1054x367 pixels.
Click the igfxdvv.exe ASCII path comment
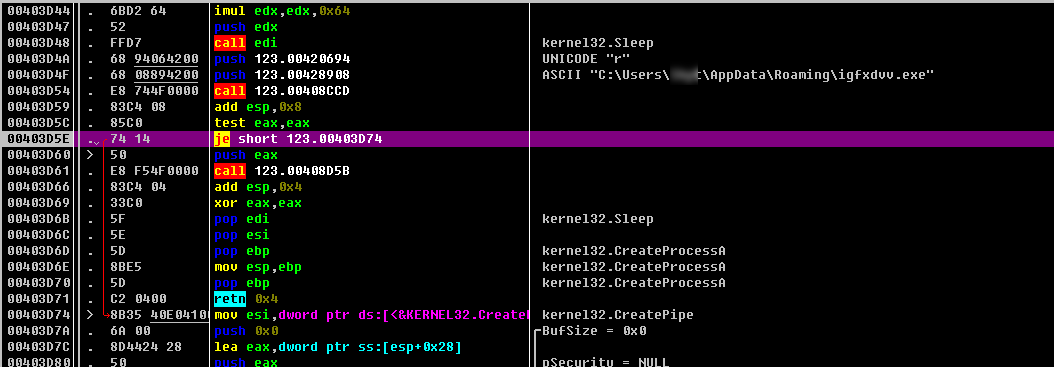[738, 75]
